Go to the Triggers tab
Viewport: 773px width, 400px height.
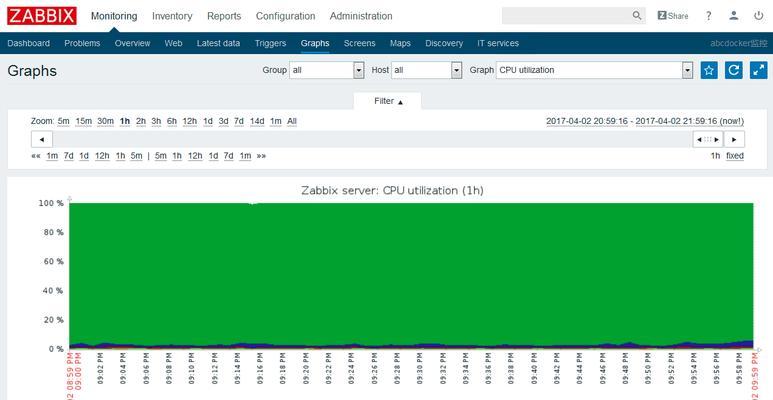[x=271, y=43]
